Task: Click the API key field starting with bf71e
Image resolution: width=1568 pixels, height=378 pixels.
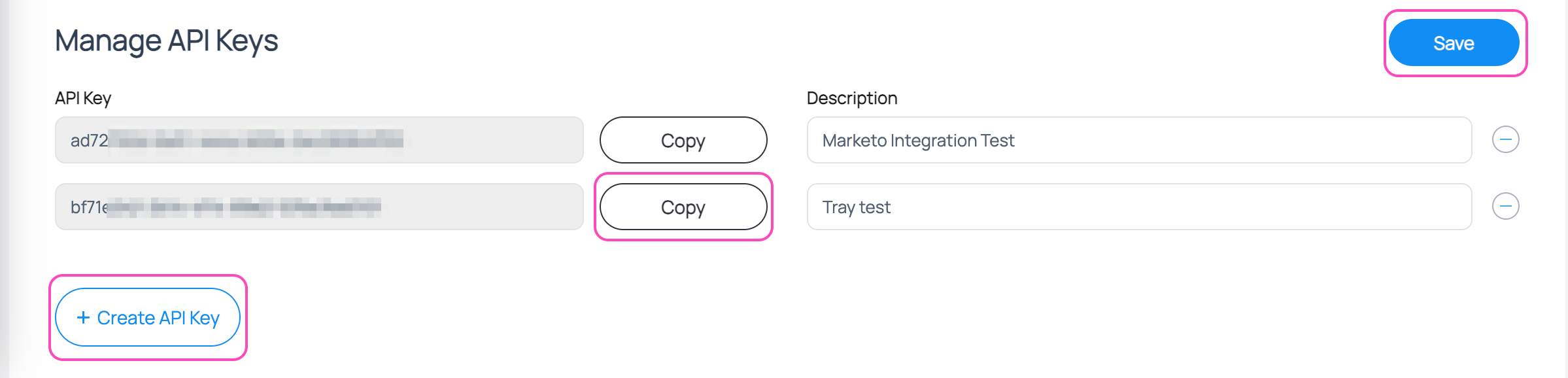Action: click(319, 207)
